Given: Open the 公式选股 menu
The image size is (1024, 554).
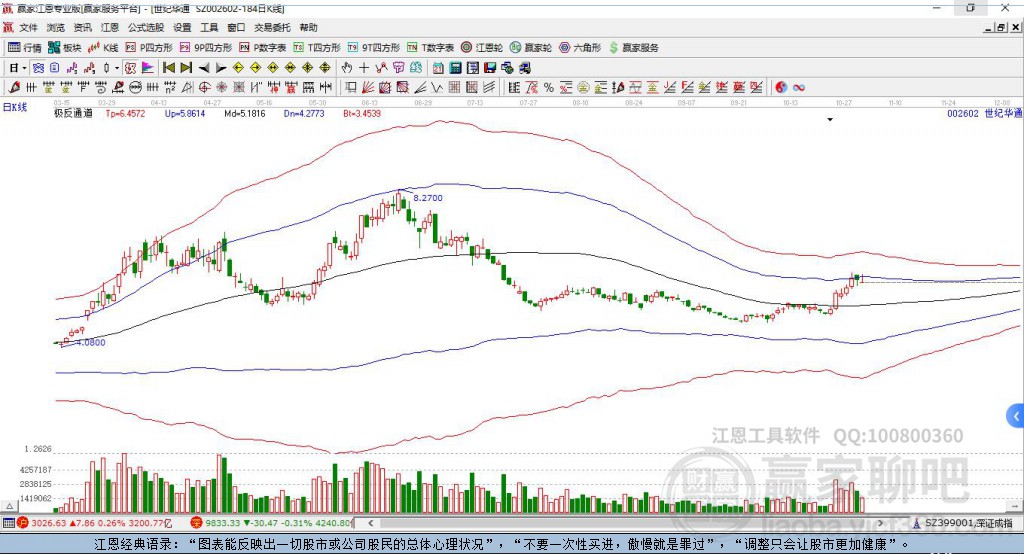Looking at the screenshot, I should point(146,27).
